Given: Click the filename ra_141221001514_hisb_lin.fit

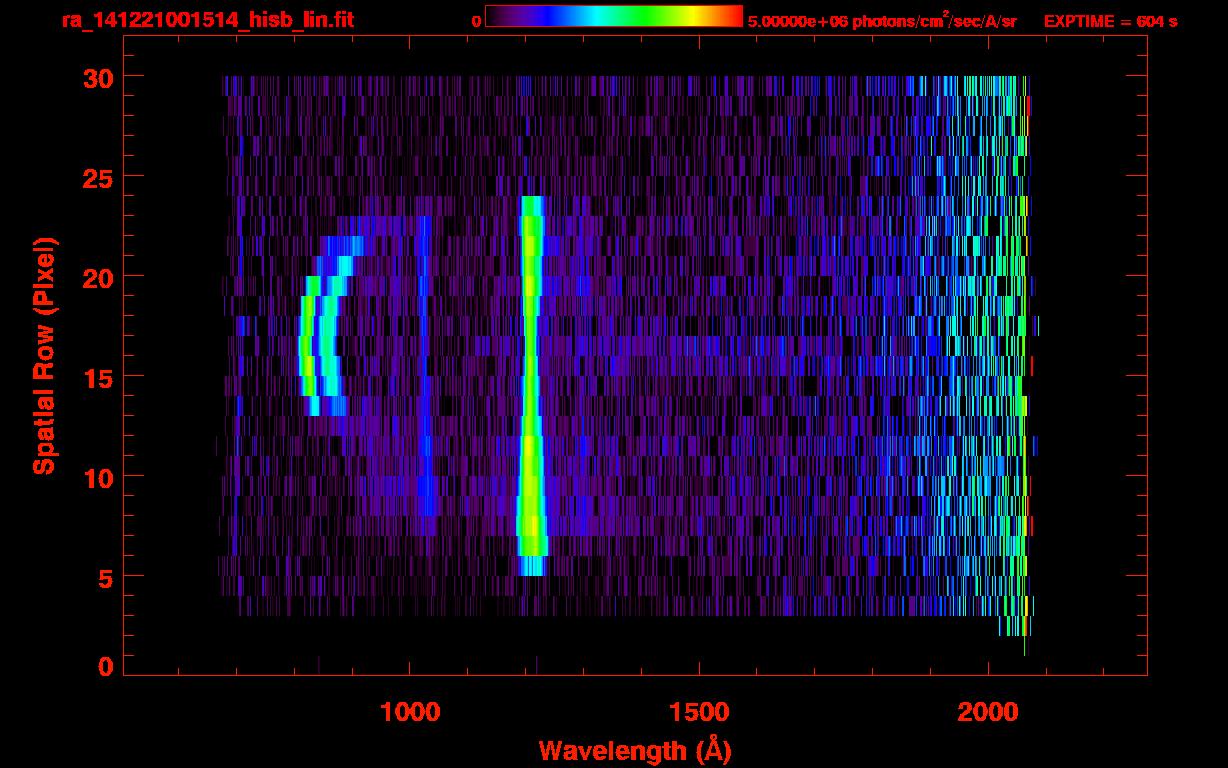Looking at the screenshot, I should (207, 19).
